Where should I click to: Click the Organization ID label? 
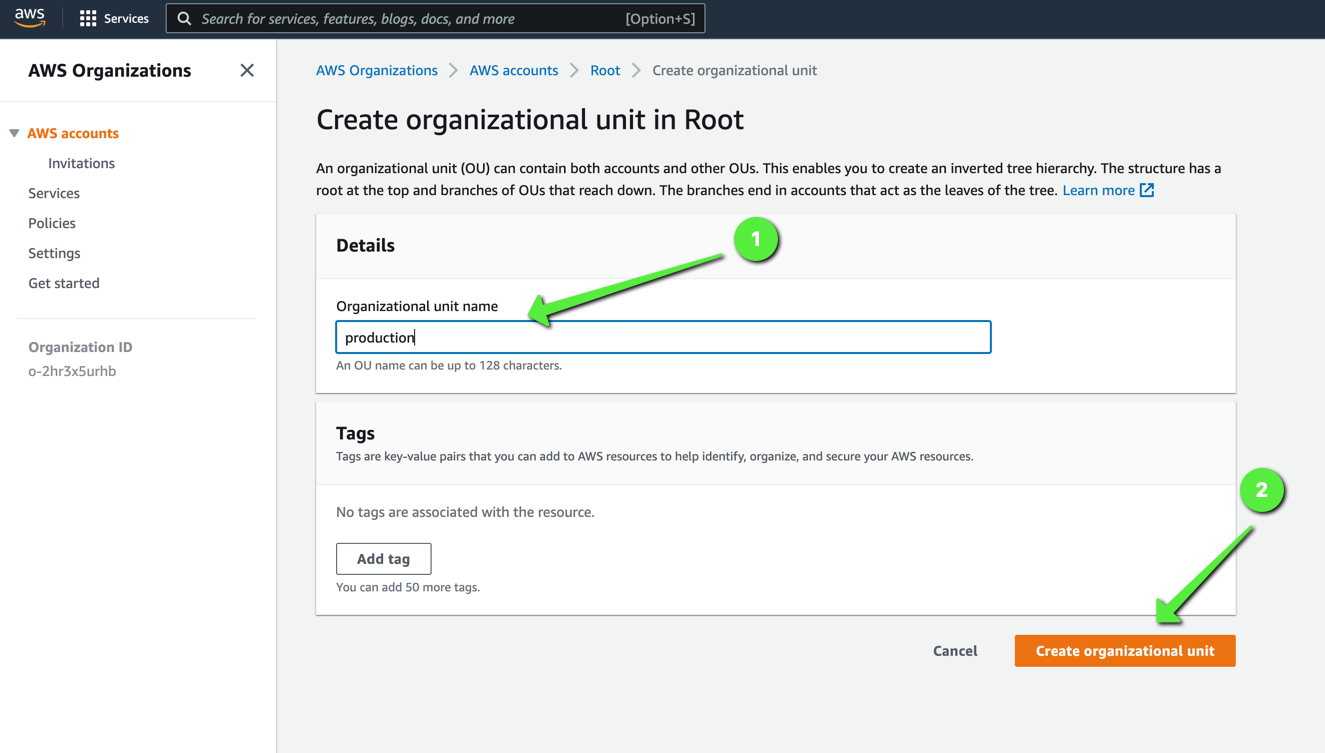(x=80, y=347)
